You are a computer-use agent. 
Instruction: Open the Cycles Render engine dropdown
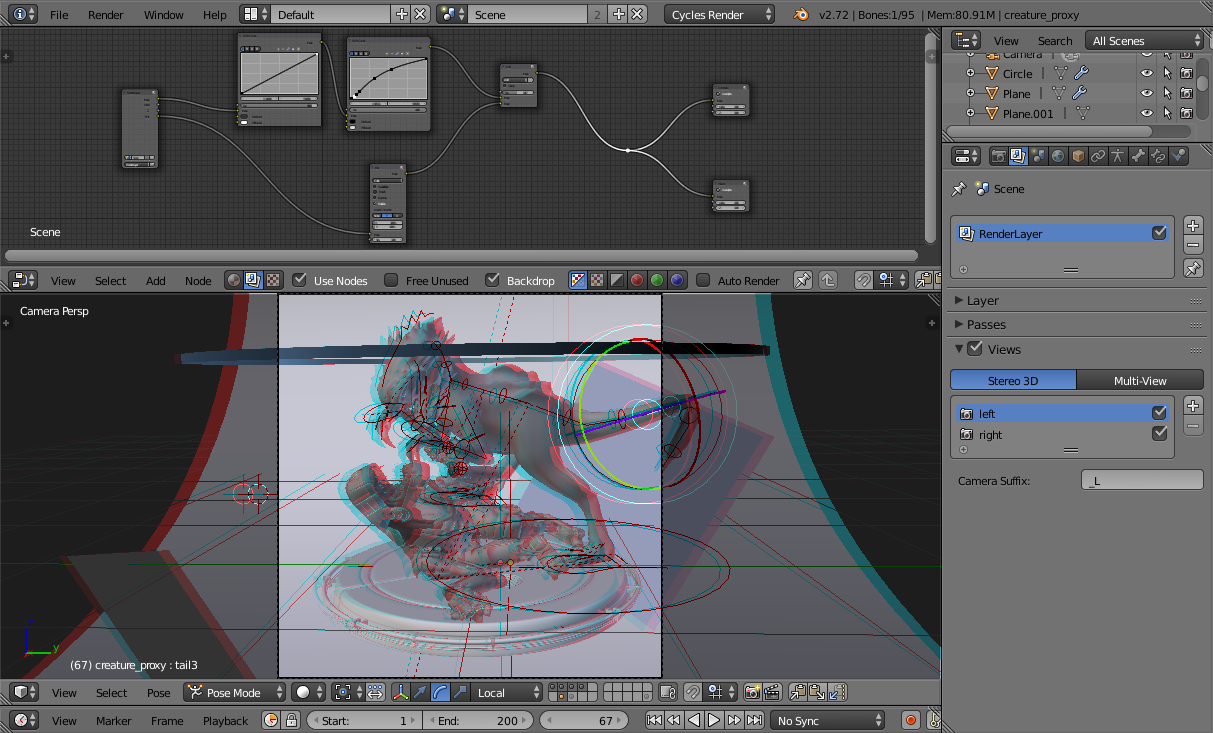720,15
